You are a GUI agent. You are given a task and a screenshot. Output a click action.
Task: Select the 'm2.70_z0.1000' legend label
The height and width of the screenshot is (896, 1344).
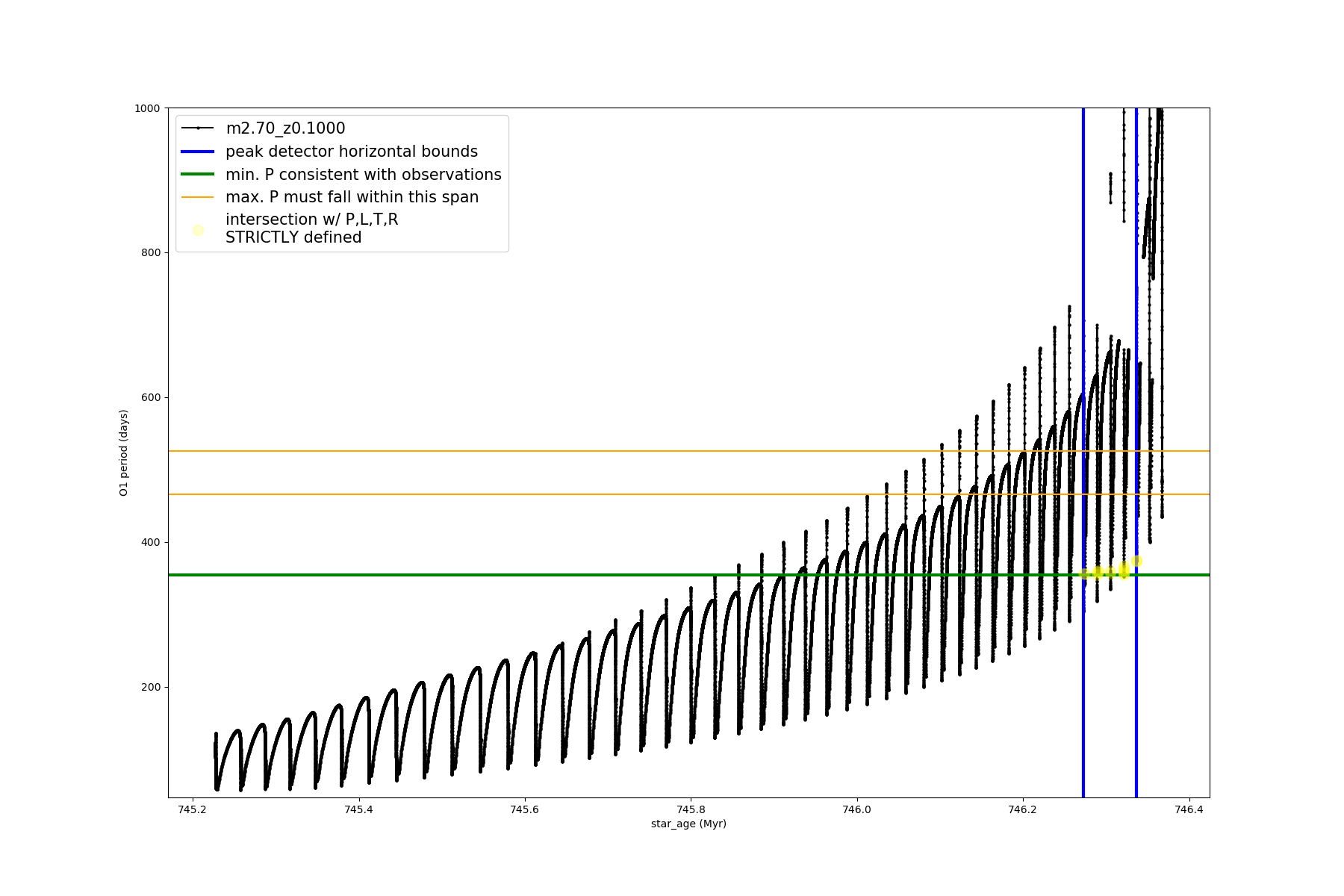click(x=285, y=128)
